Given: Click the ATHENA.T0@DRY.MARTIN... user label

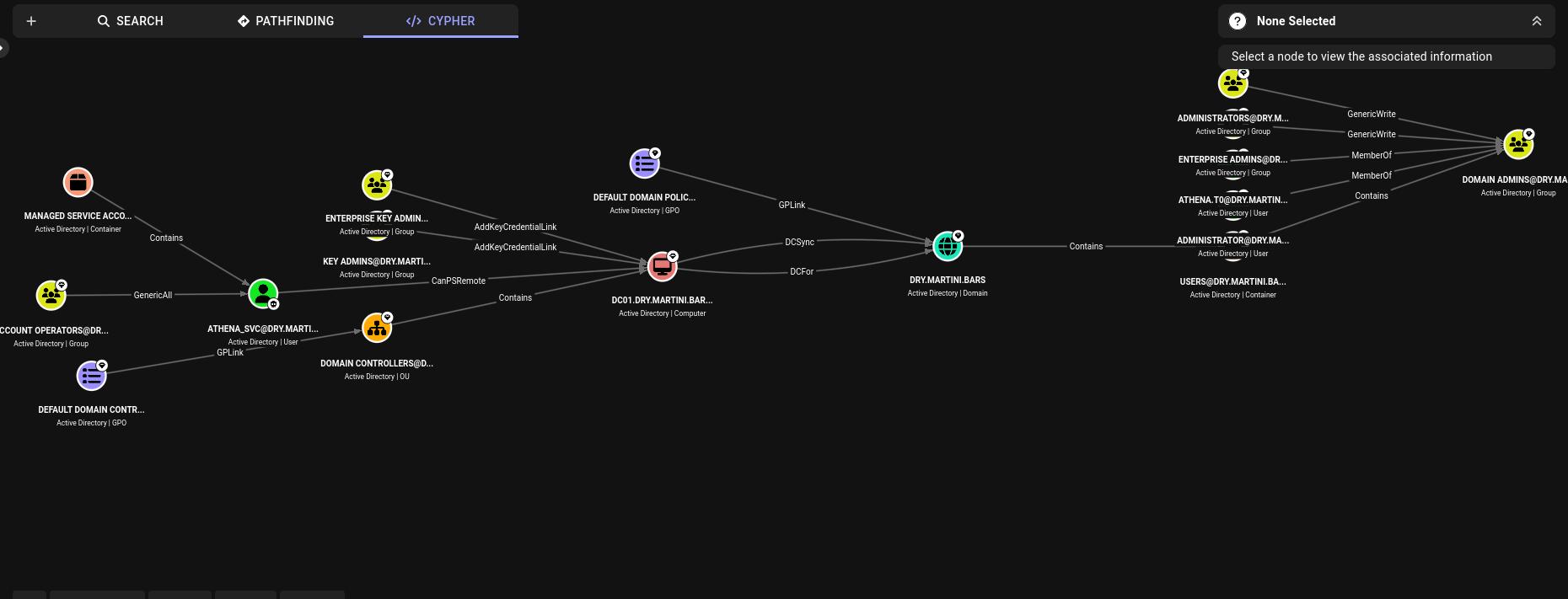Looking at the screenshot, I should point(1233,200).
